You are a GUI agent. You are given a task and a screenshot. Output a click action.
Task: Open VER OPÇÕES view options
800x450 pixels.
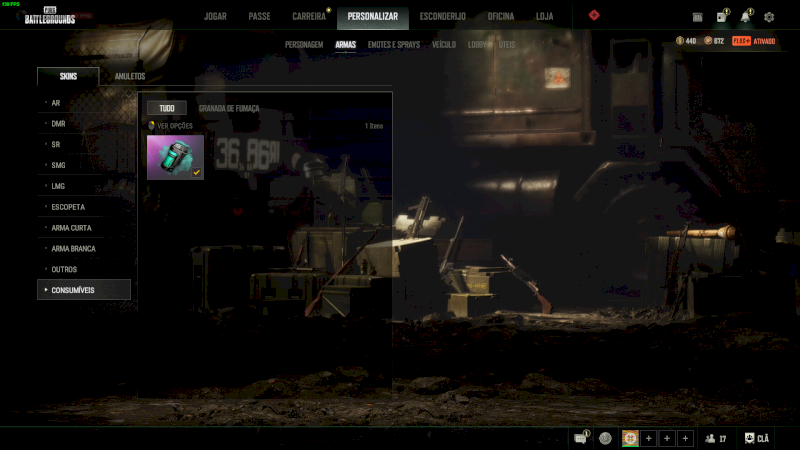click(x=170, y=126)
